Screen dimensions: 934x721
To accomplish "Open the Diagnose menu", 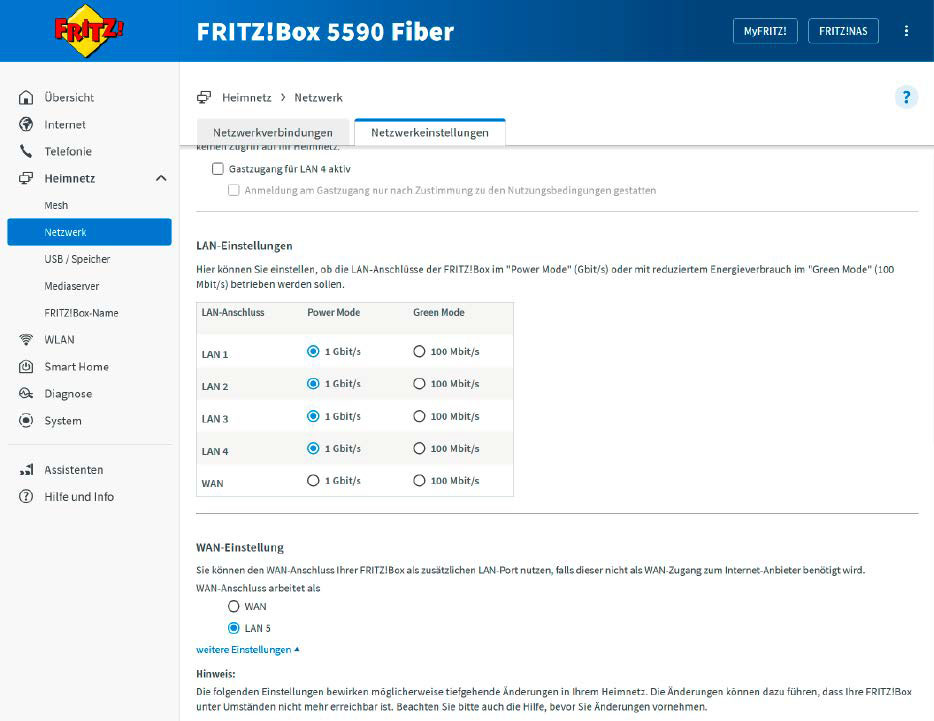I will (x=68, y=393).
